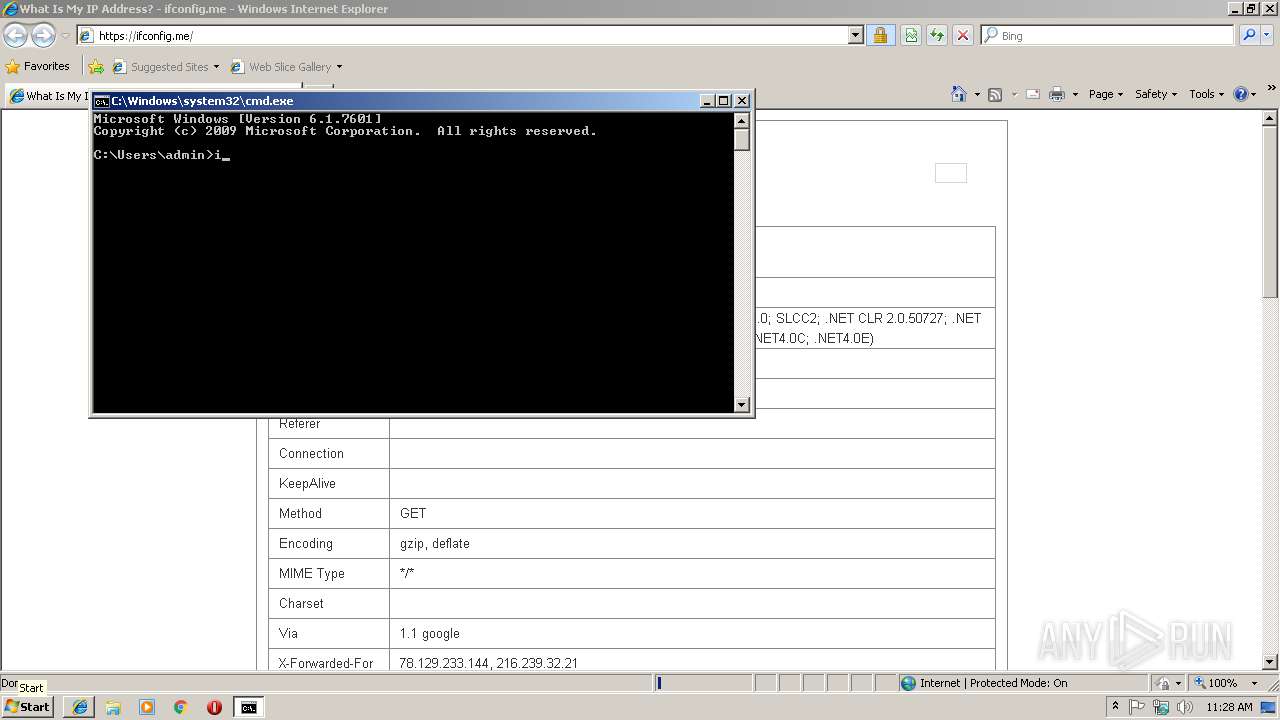1280x720 pixels.
Task: Click the MIME Type row label
Action: [x=312, y=573]
